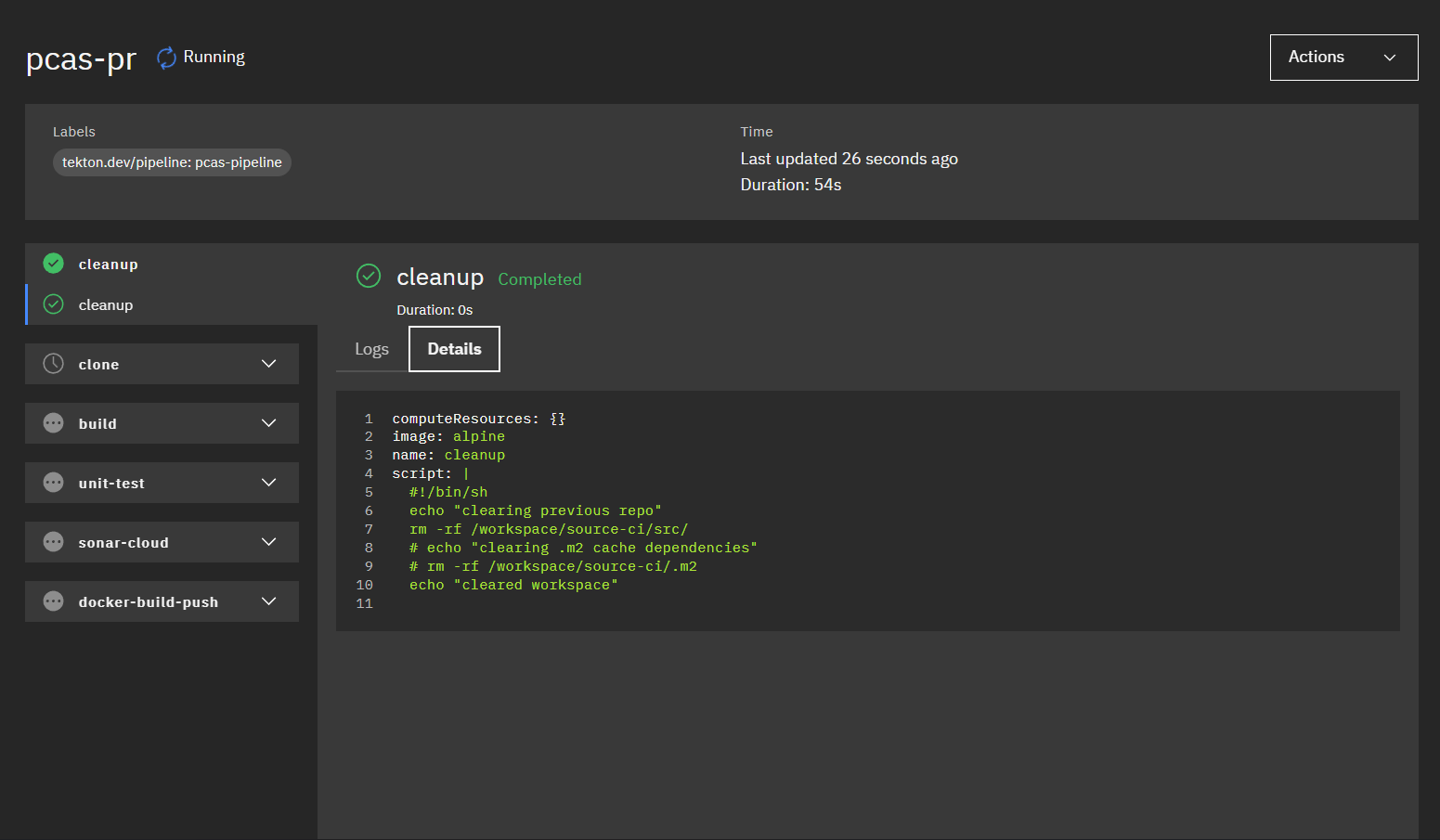
Task: Click the pending icon beside sonar-cloud
Action: tap(54, 542)
